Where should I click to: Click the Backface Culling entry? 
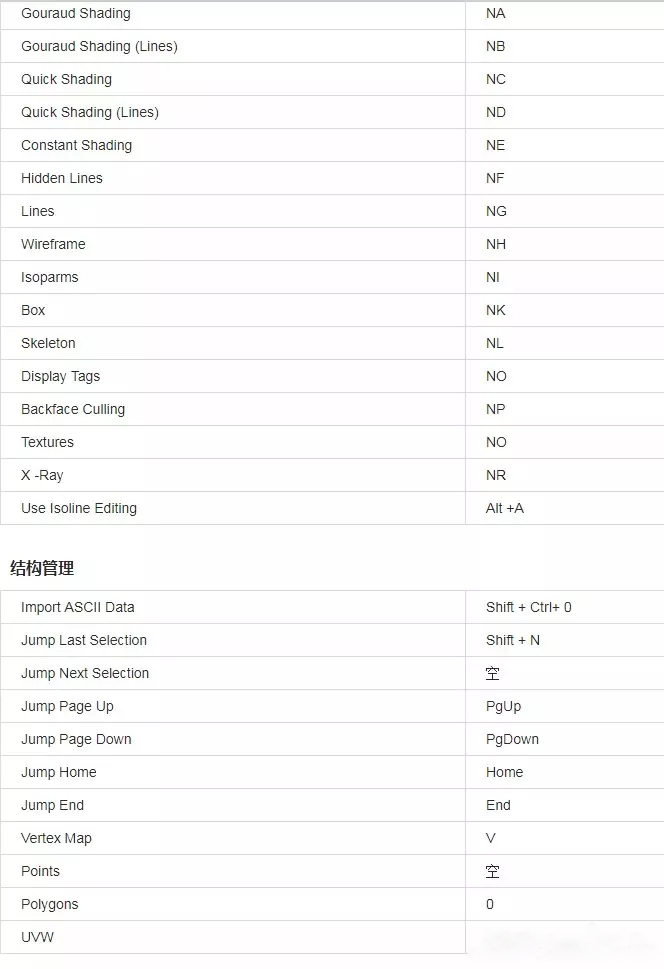(x=73, y=409)
